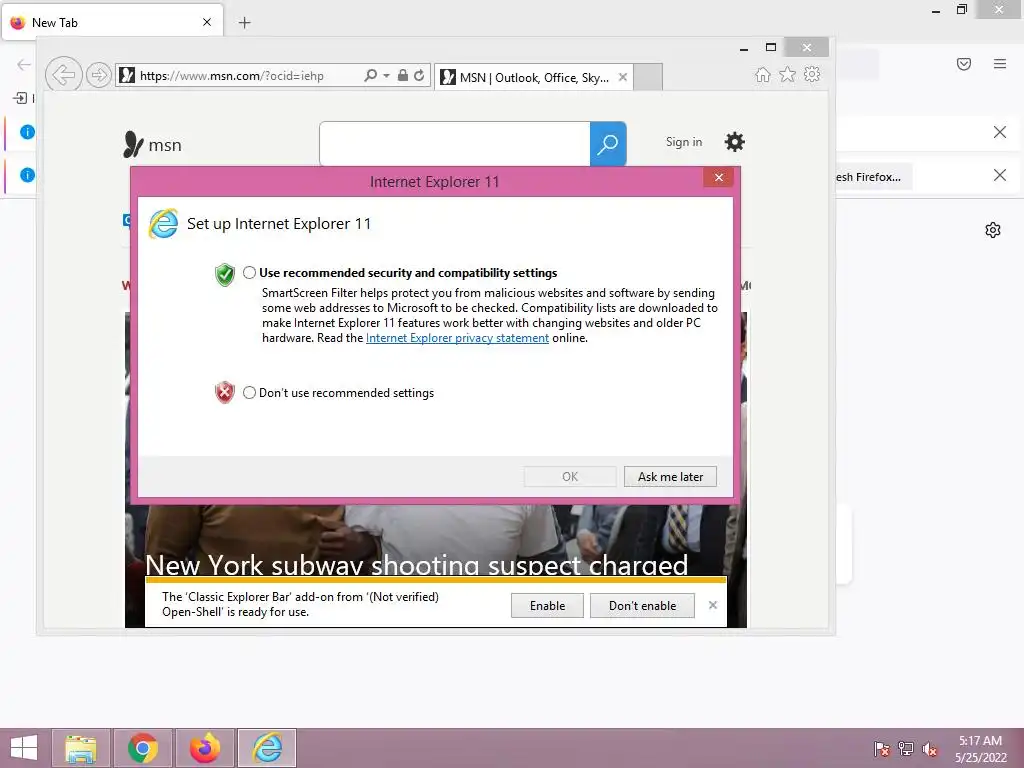
Task: Click the OK button in setup dialog
Action: click(x=569, y=477)
